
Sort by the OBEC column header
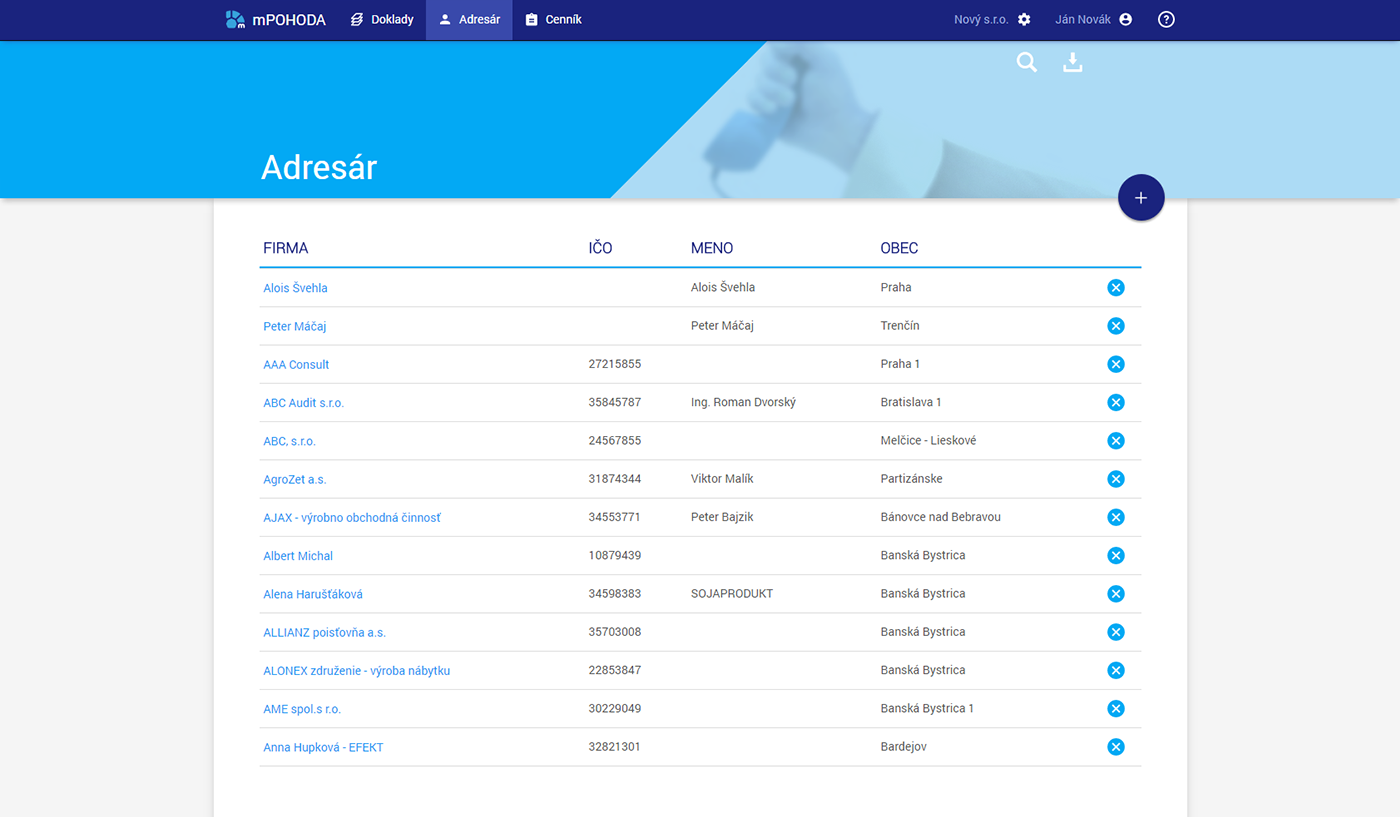(899, 248)
